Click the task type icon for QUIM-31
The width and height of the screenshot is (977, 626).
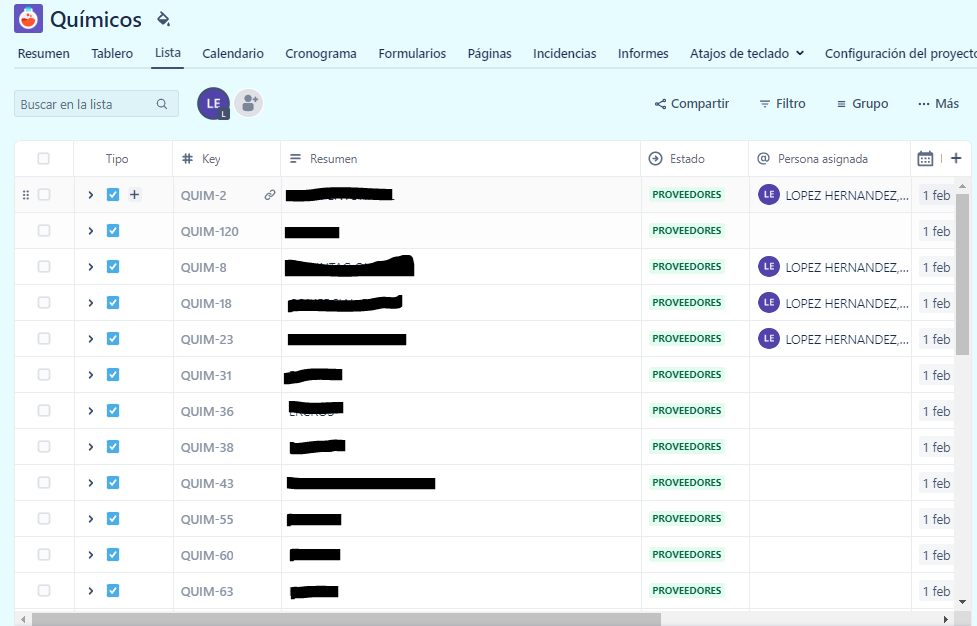(113, 375)
